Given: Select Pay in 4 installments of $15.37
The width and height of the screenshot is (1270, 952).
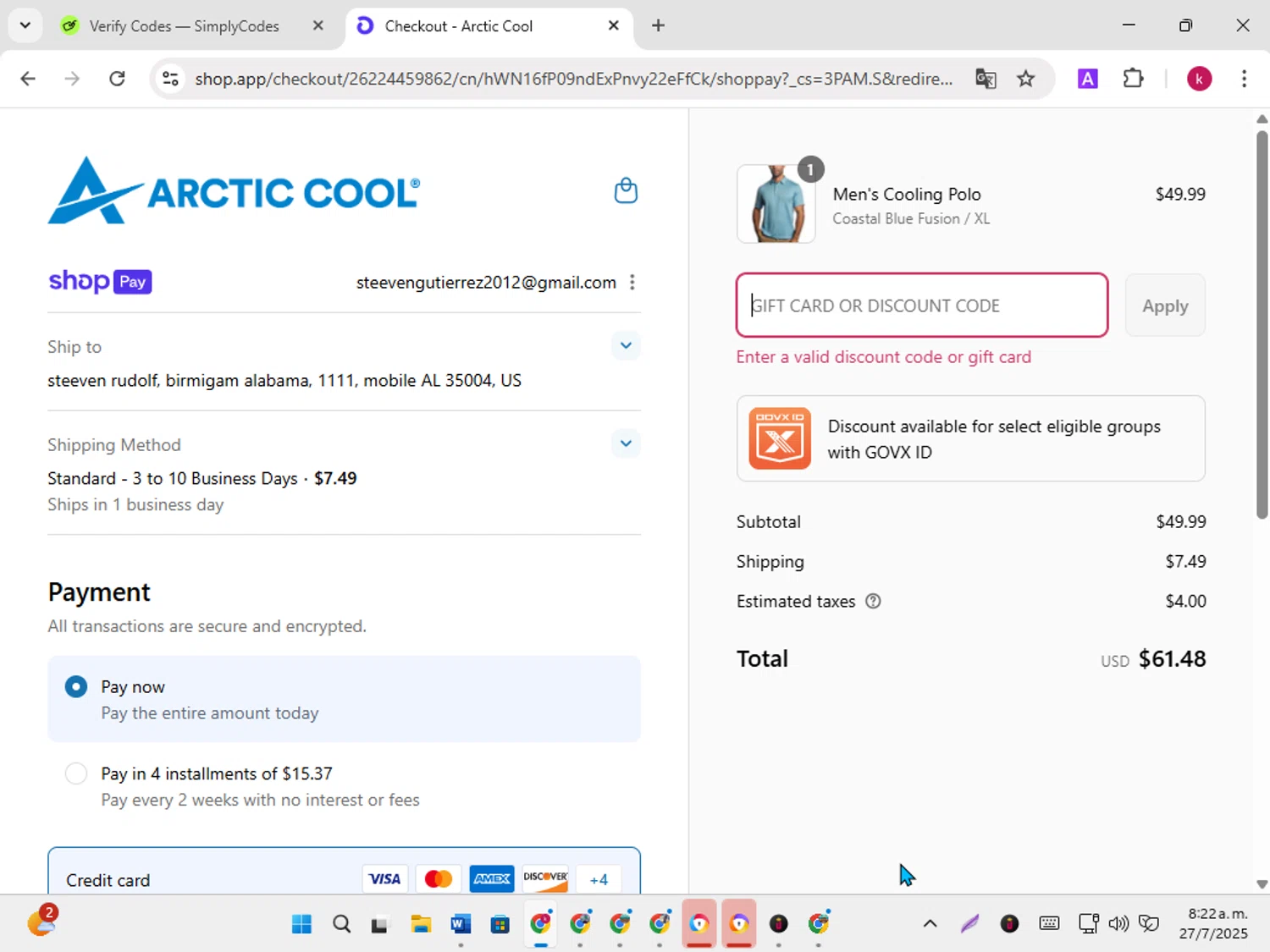Looking at the screenshot, I should tap(76, 773).
